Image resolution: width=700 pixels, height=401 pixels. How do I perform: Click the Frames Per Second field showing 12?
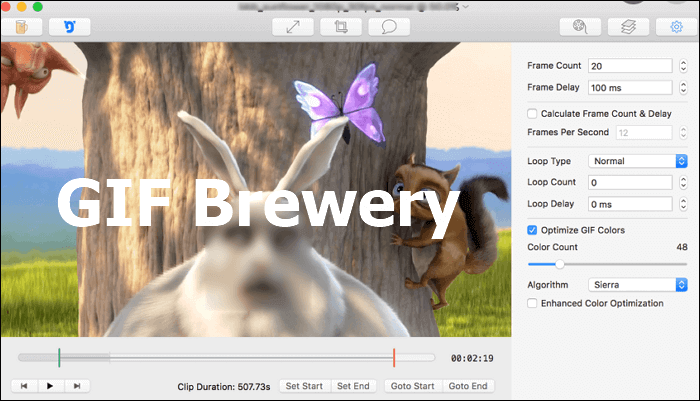click(644, 133)
